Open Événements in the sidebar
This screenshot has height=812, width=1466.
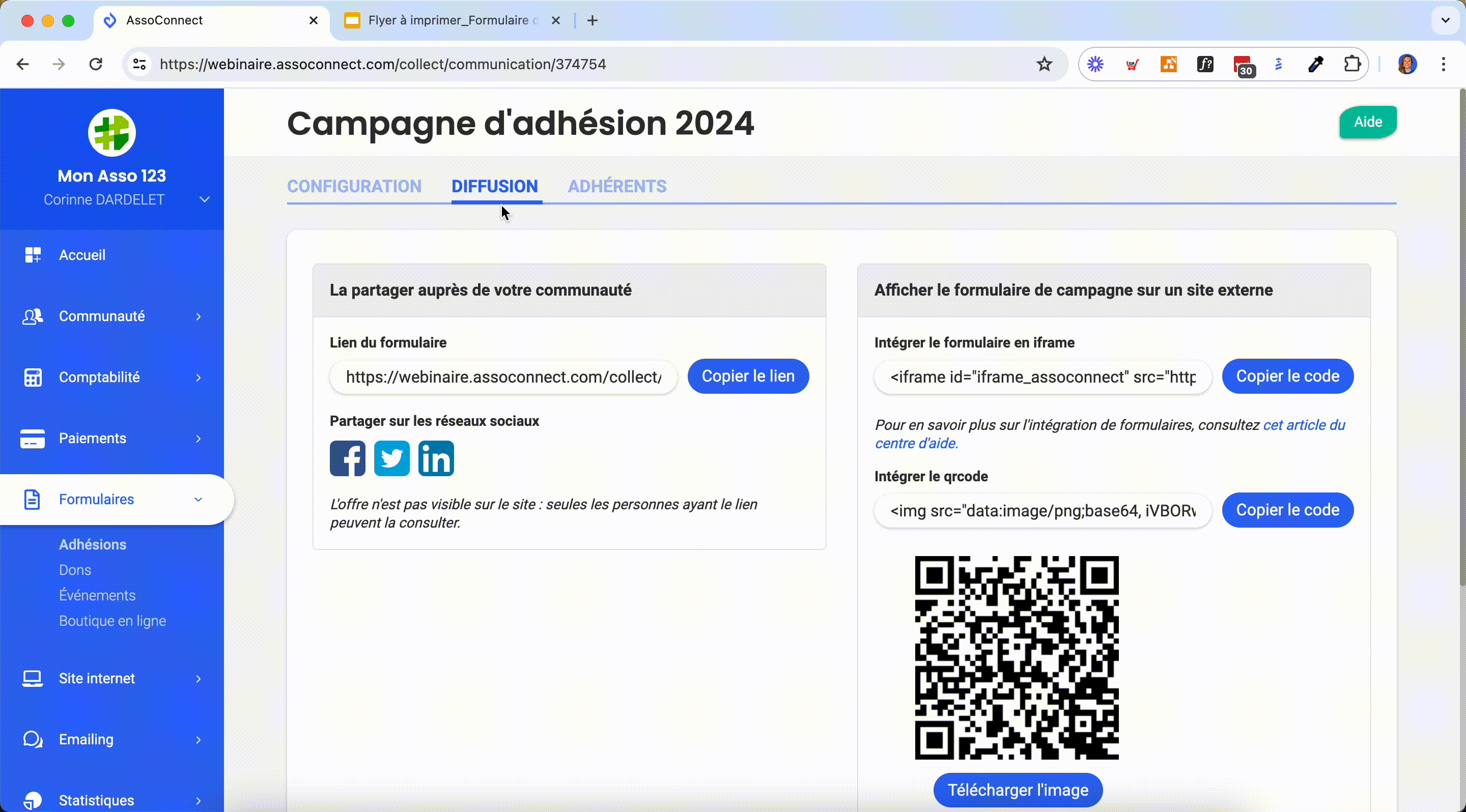97,595
